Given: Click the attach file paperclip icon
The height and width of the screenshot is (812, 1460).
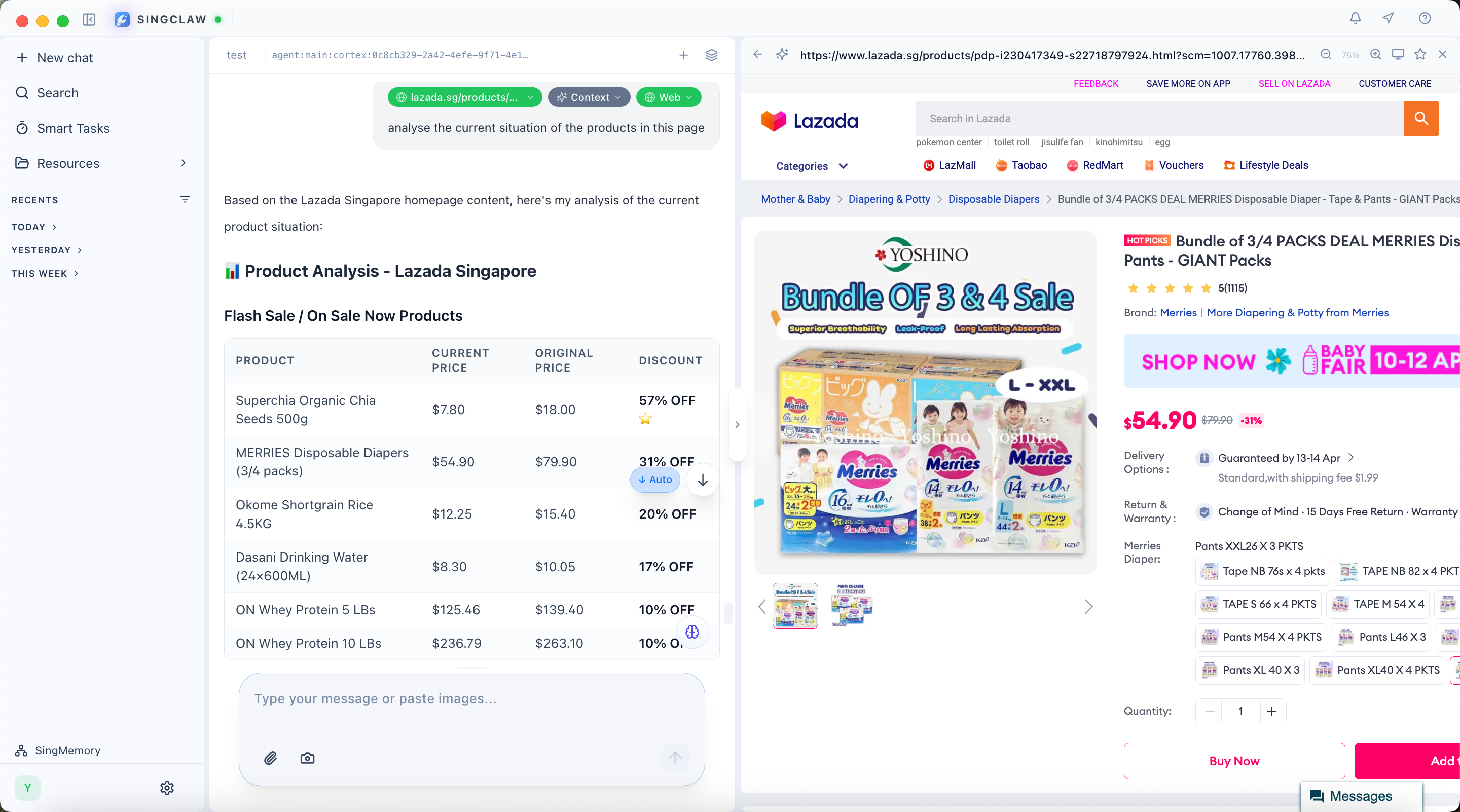Looking at the screenshot, I should 270,758.
